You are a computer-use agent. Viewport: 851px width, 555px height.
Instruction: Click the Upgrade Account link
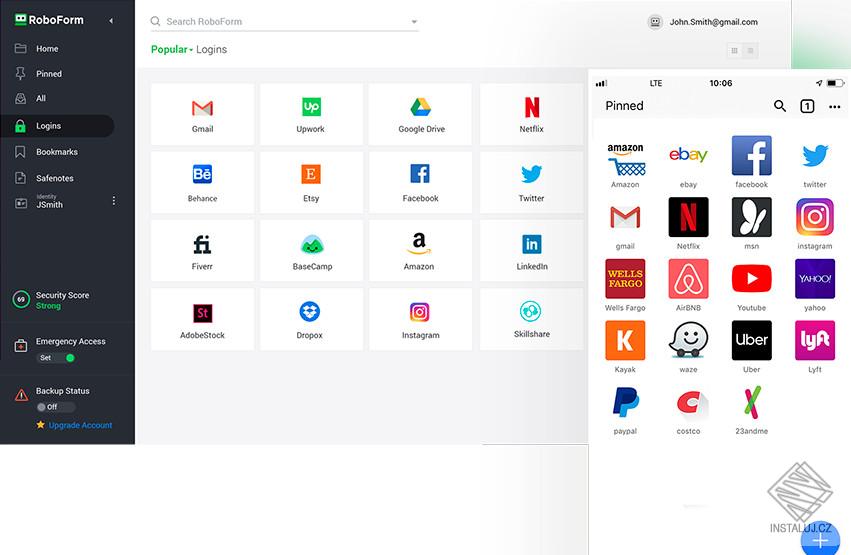click(x=80, y=425)
